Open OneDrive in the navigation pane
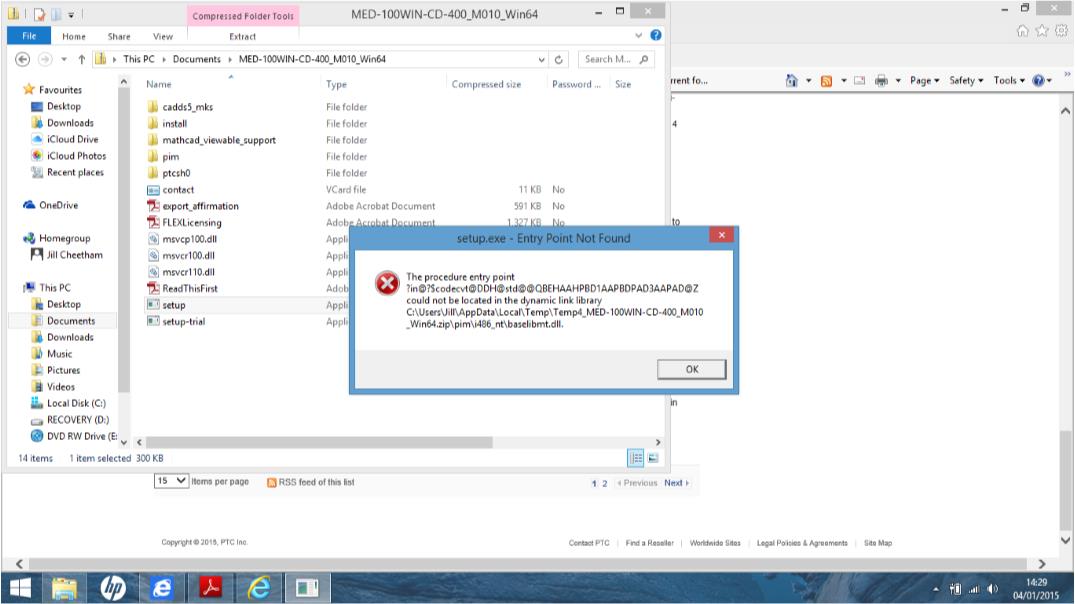 point(58,205)
